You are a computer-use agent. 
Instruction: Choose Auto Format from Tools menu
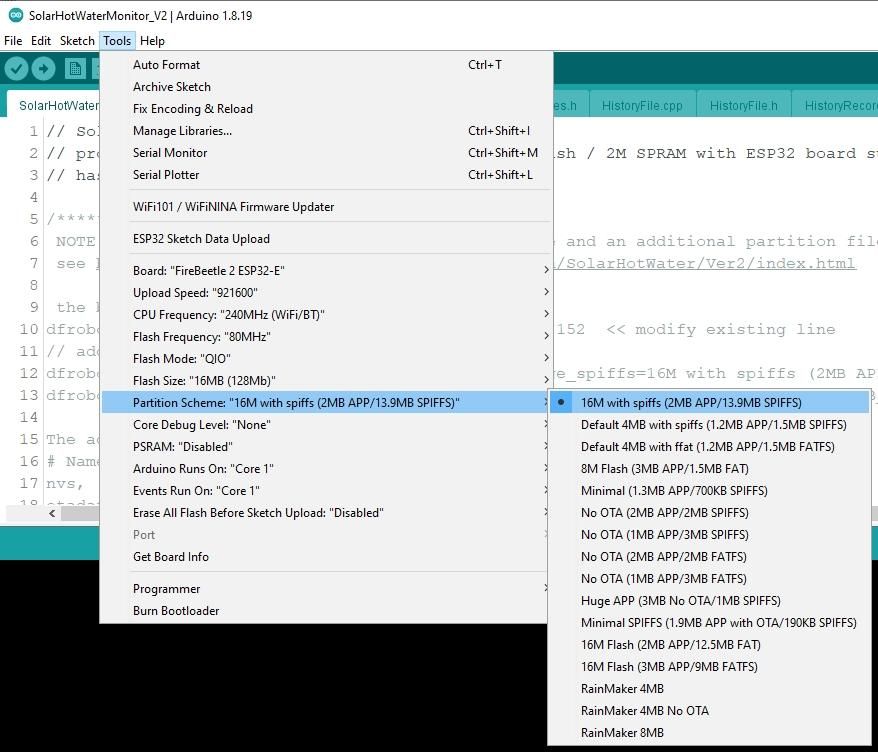click(x=325, y=65)
